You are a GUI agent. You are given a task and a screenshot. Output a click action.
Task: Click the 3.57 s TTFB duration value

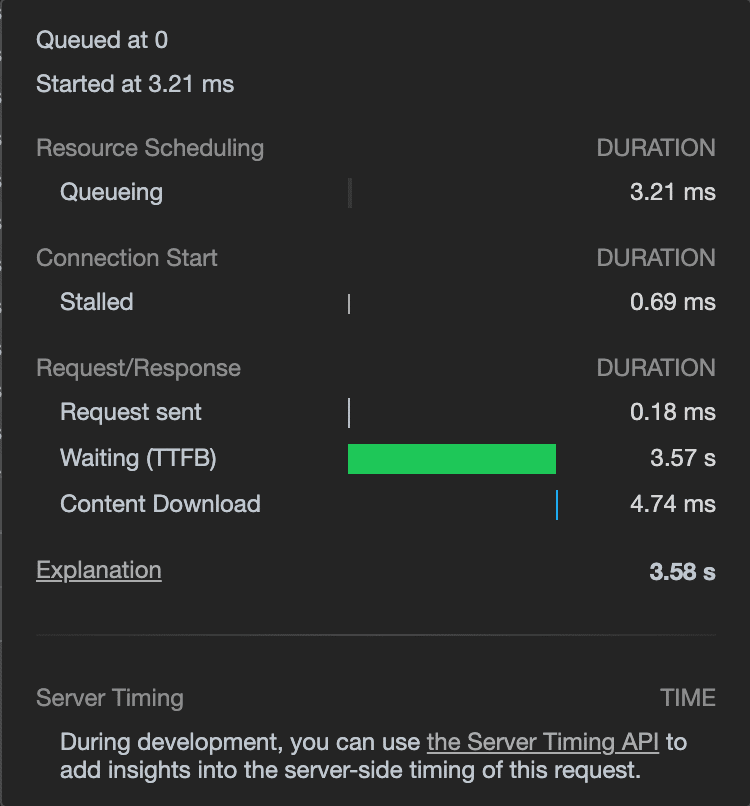682,458
